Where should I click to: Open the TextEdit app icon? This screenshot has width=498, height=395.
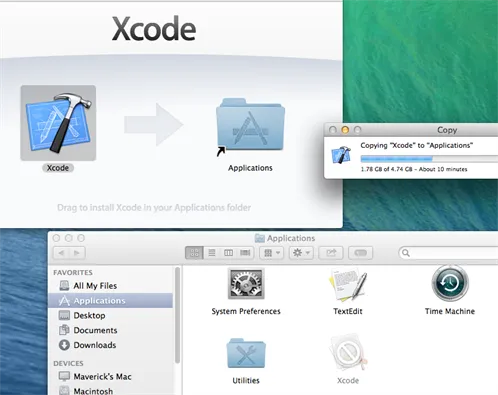pos(348,284)
